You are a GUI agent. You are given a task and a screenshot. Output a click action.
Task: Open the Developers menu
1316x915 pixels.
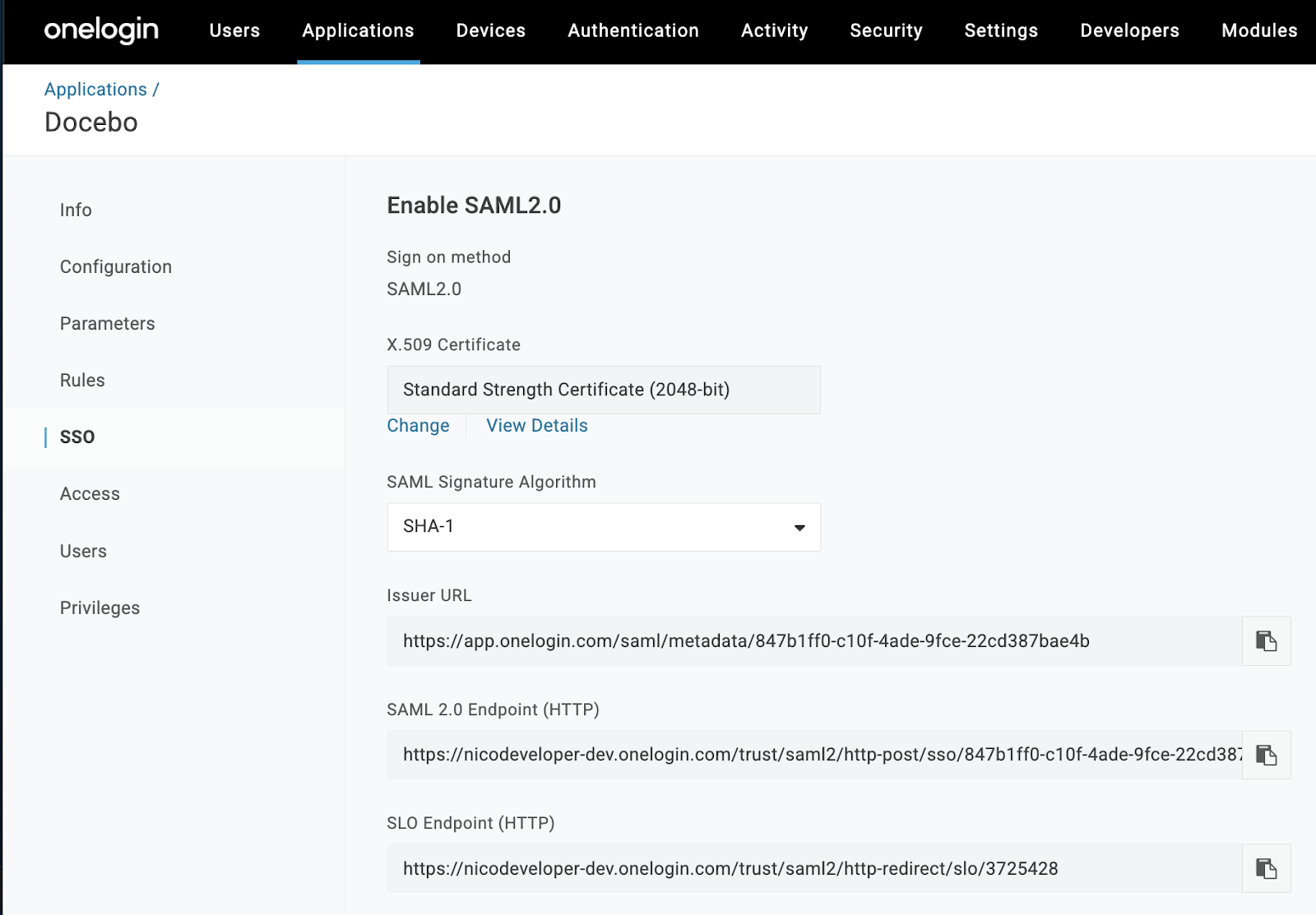[1129, 30]
